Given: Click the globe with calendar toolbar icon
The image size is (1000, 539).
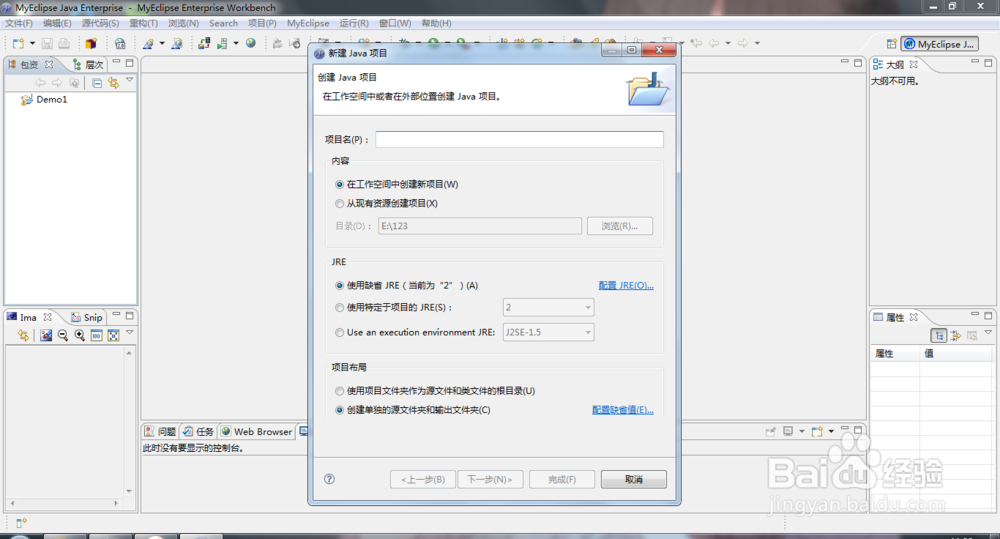Looking at the screenshot, I should pyautogui.click(x=120, y=43).
